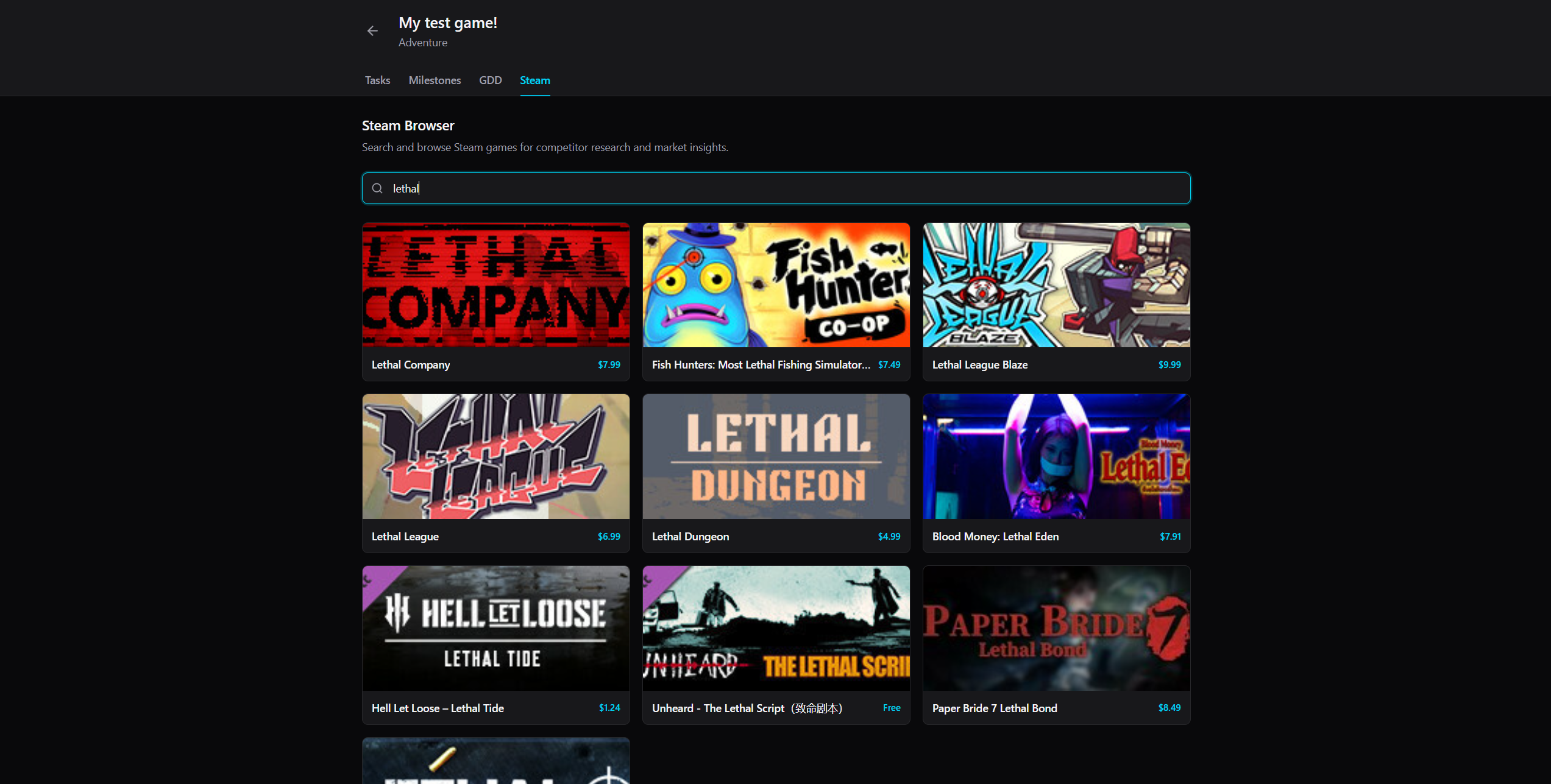Open the Hell Let Loose Lethal Tide cover
This screenshot has width=1551, height=784.
coord(496,628)
